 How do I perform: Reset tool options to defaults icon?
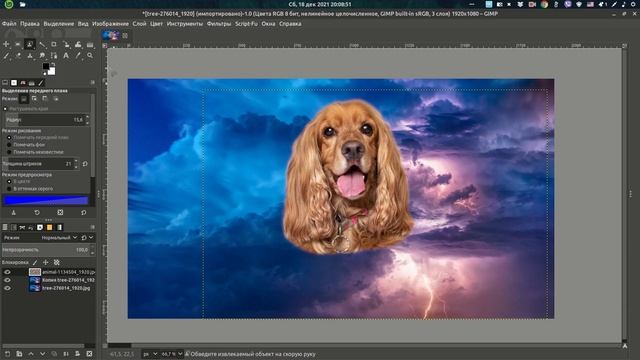point(83,213)
